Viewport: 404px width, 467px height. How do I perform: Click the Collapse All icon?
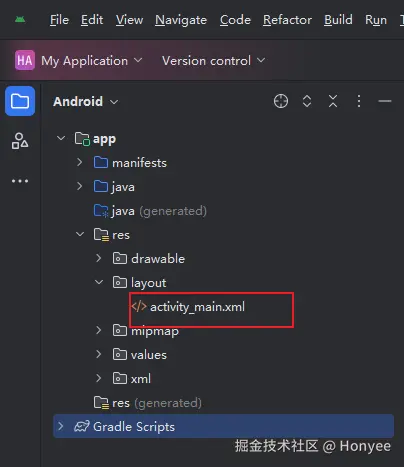[x=333, y=101]
